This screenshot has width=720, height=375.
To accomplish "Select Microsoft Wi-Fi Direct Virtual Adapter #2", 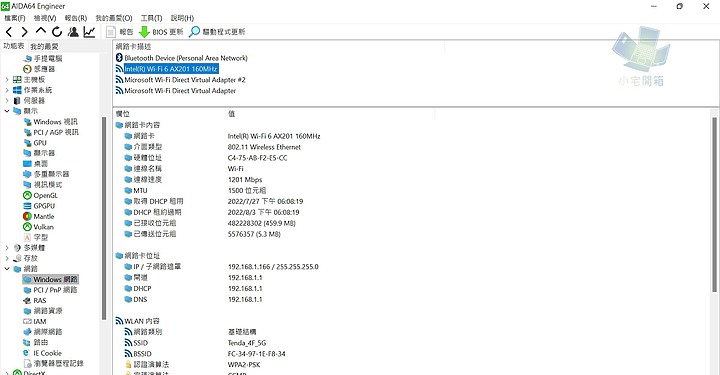I will point(181,80).
